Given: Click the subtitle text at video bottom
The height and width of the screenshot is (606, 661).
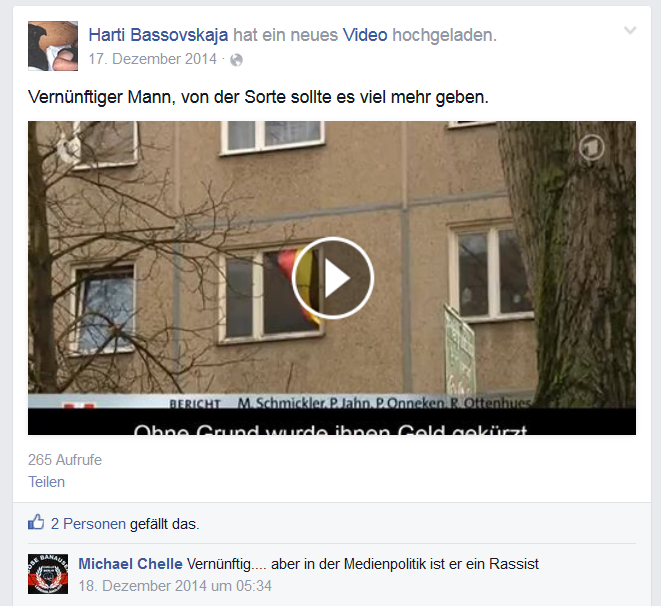Looking at the screenshot, I should click(330, 429).
